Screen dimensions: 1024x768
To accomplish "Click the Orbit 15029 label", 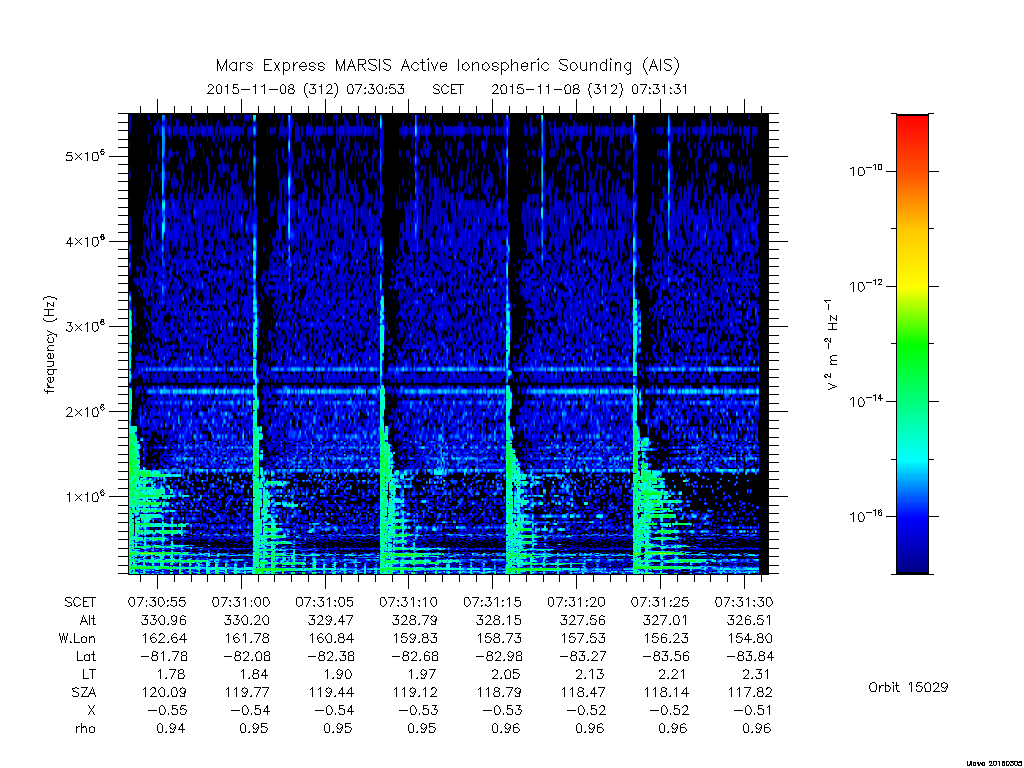I will (x=908, y=687).
